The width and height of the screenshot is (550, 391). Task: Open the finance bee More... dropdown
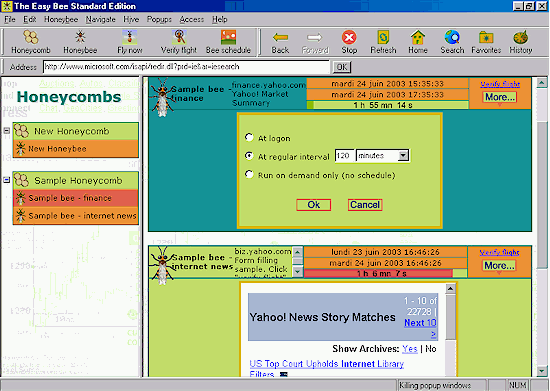500,97
